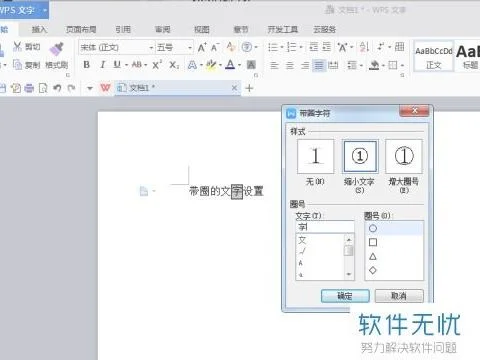Click the Strikethrough AB icon
480x360 pixels.
point(137,64)
